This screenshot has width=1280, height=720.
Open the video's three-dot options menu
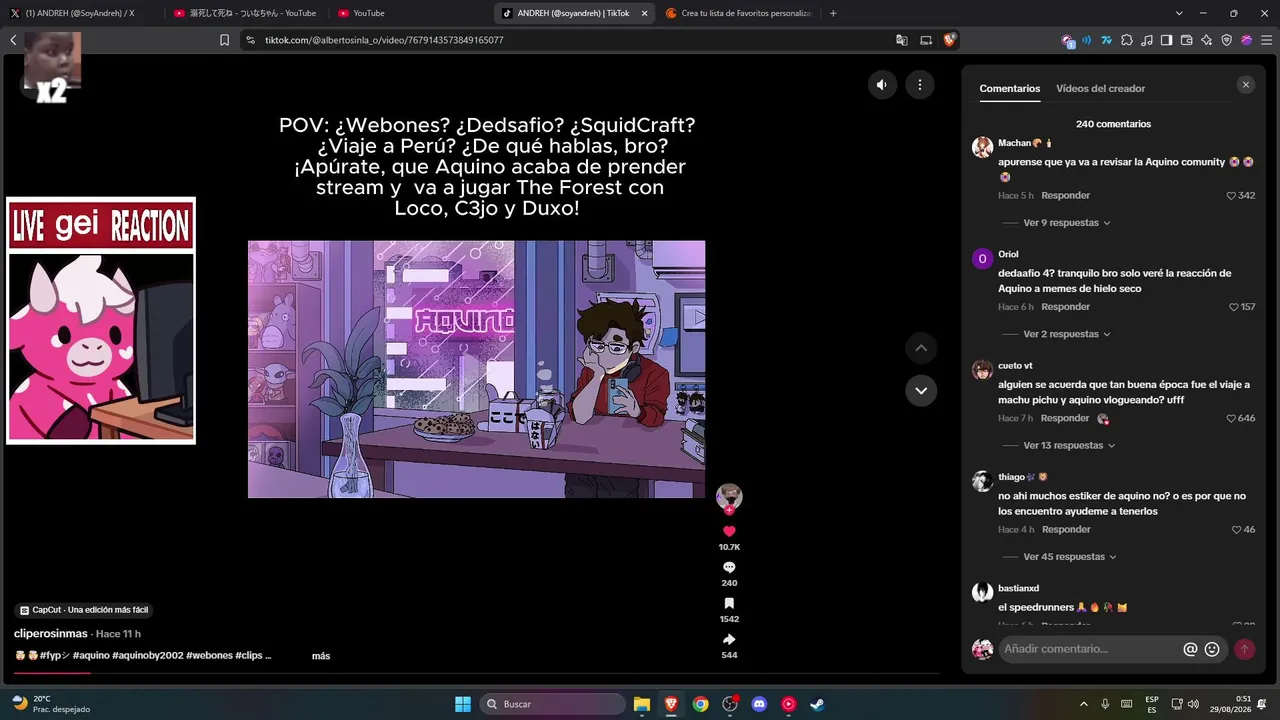click(x=920, y=85)
